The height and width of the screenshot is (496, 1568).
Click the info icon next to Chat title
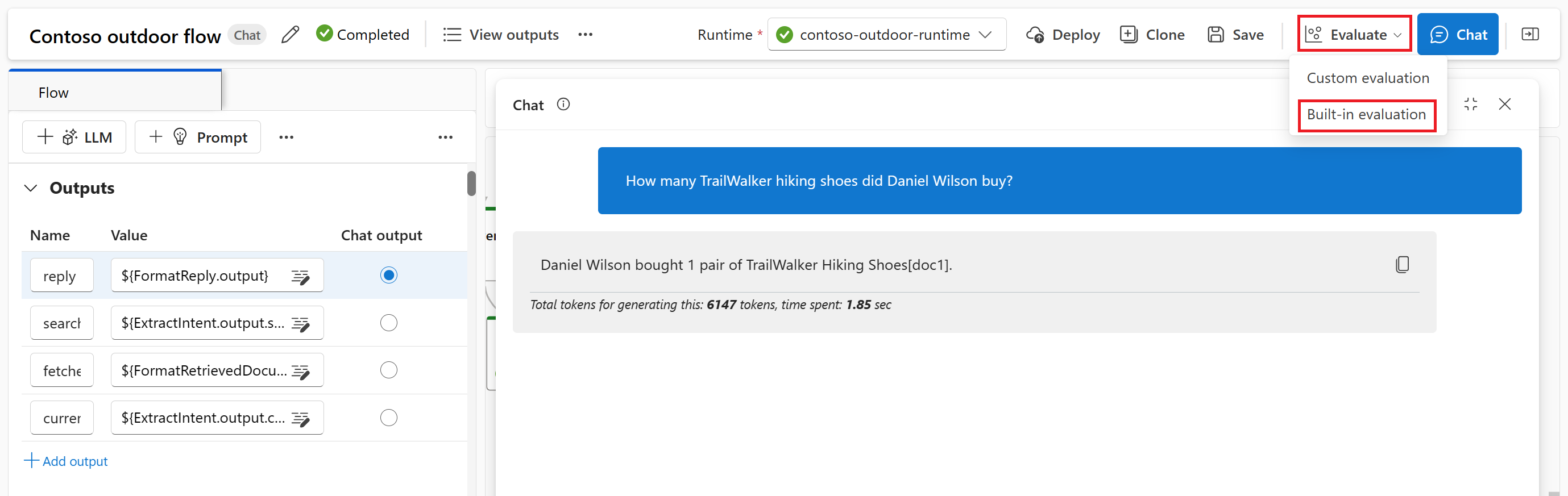tap(563, 104)
